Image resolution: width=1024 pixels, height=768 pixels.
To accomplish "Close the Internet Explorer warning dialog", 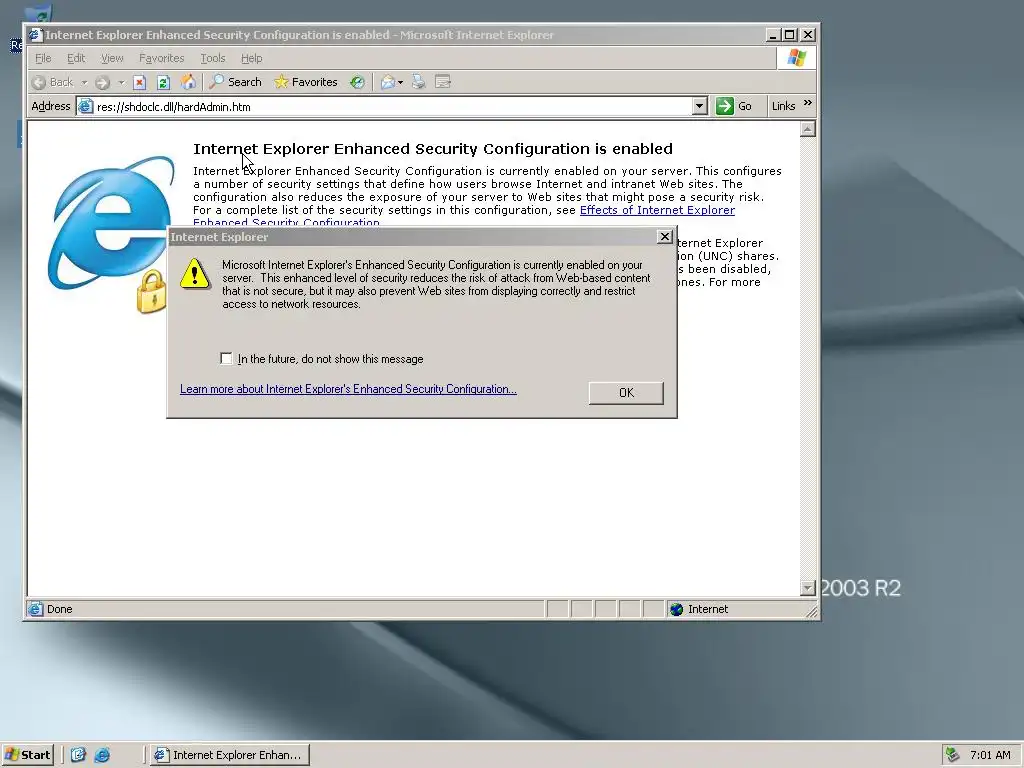I will click(x=664, y=237).
